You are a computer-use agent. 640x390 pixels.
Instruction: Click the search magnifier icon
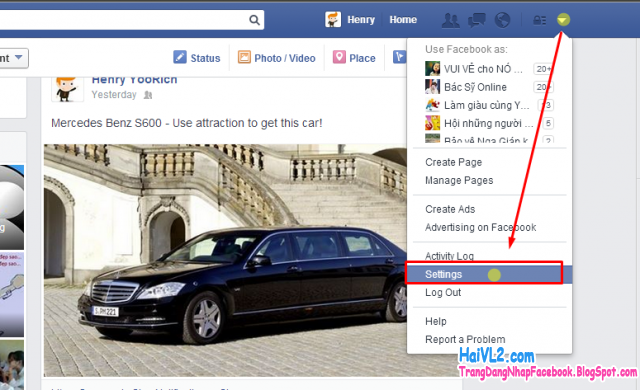pyautogui.click(x=254, y=20)
